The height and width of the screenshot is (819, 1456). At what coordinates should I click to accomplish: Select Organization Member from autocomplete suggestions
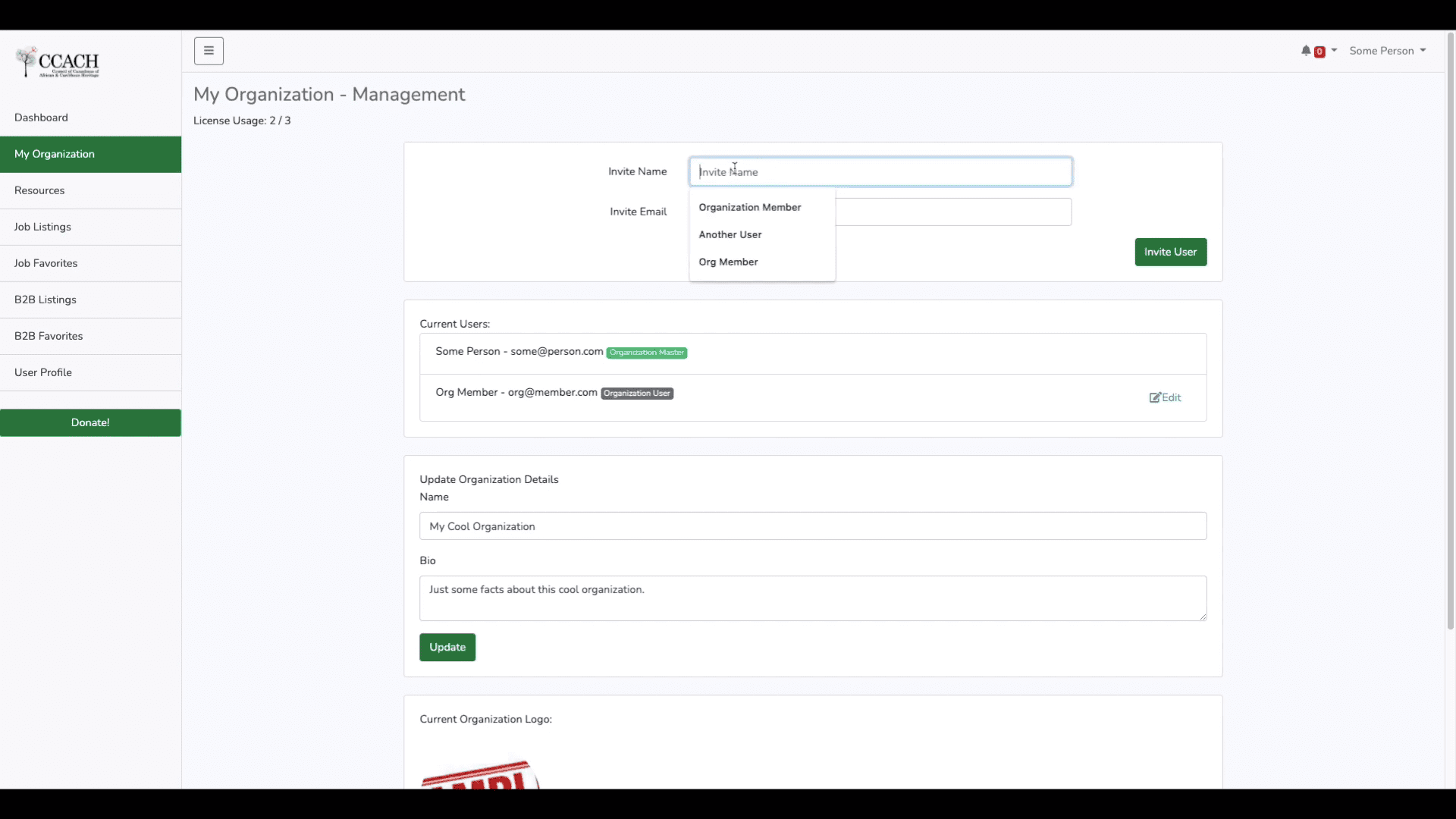[749, 207]
